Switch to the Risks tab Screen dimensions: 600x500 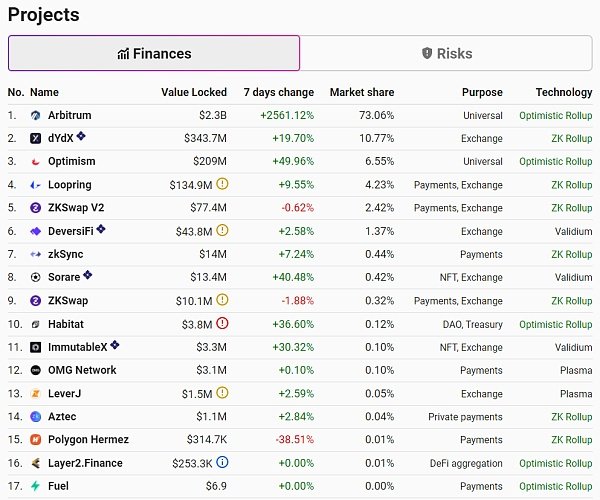(x=446, y=53)
